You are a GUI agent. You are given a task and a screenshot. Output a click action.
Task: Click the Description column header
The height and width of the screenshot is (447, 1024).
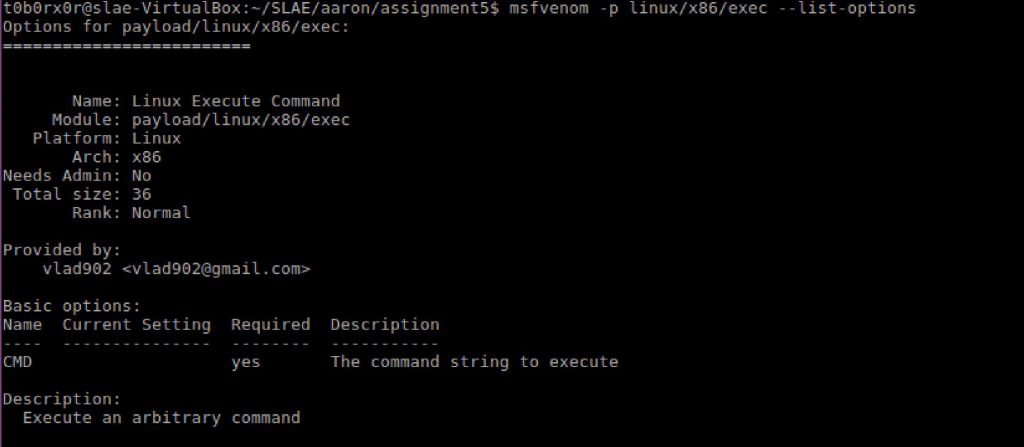pyautogui.click(x=385, y=325)
